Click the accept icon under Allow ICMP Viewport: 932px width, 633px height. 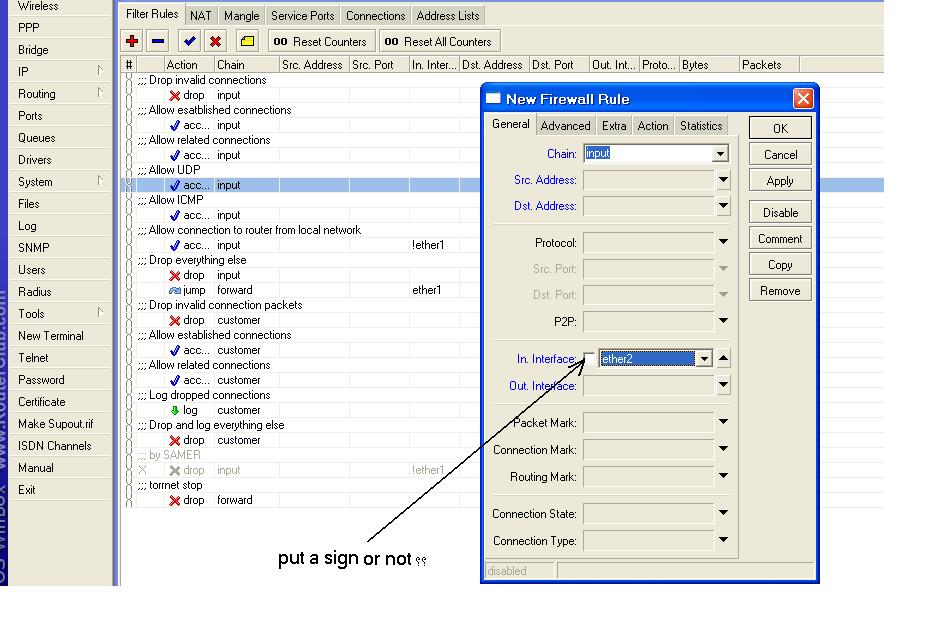point(175,215)
